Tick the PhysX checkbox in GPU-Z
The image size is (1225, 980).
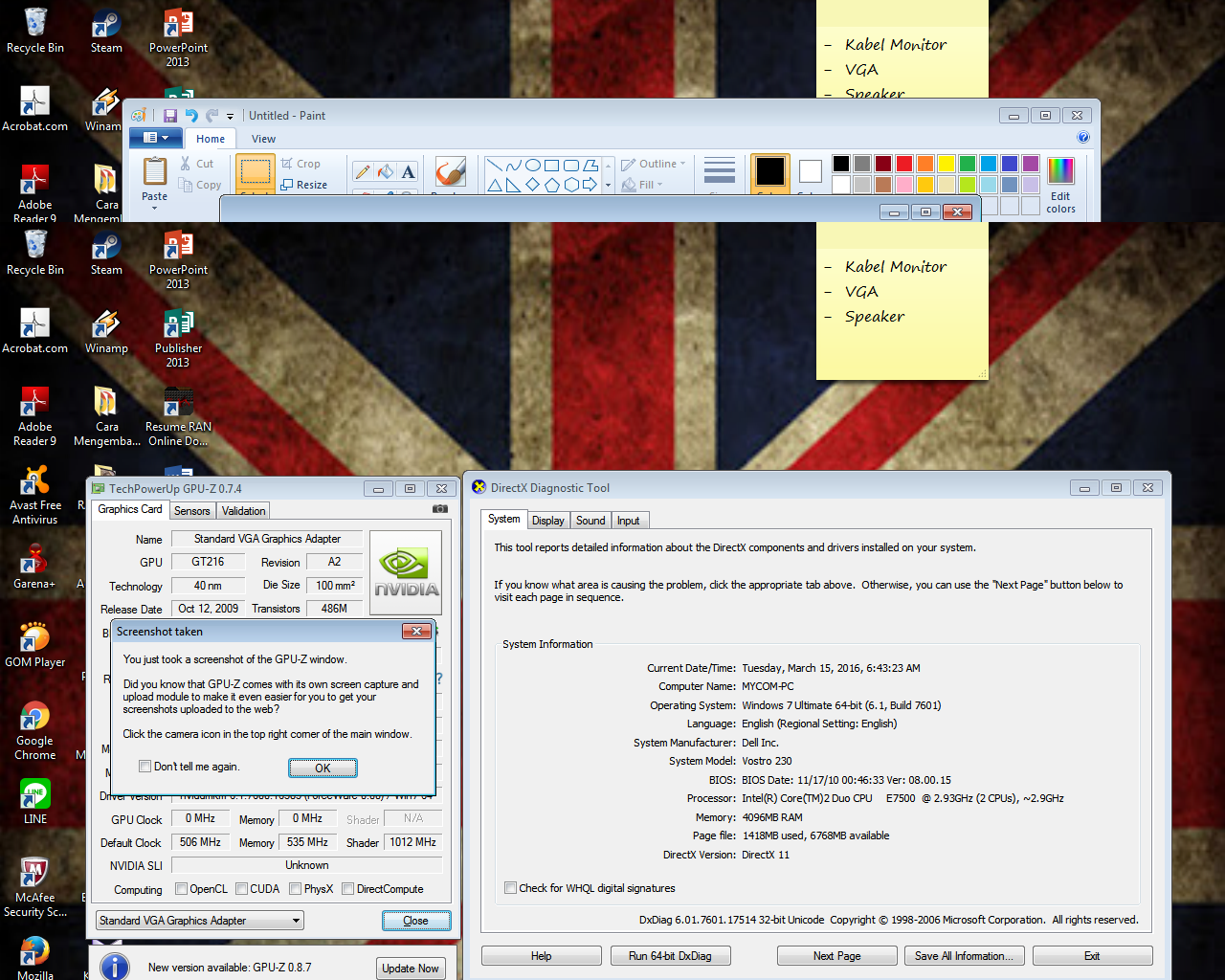click(296, 889)
